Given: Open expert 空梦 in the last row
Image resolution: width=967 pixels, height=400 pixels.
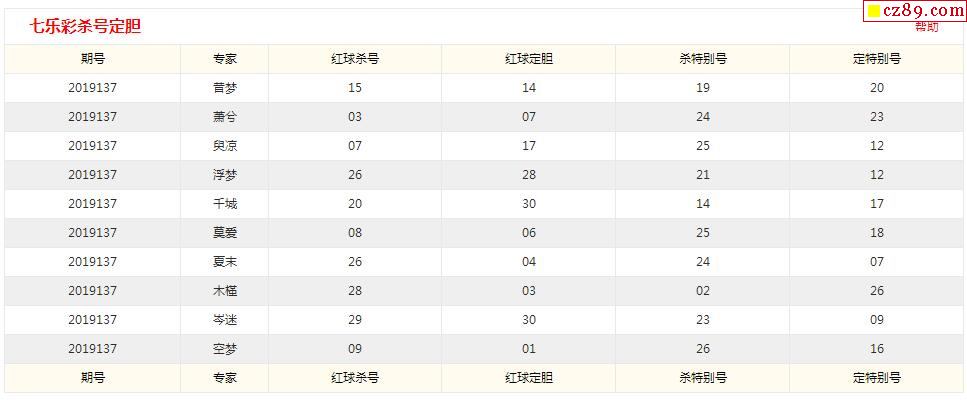Looking at the screenshot, I should 224,349.
